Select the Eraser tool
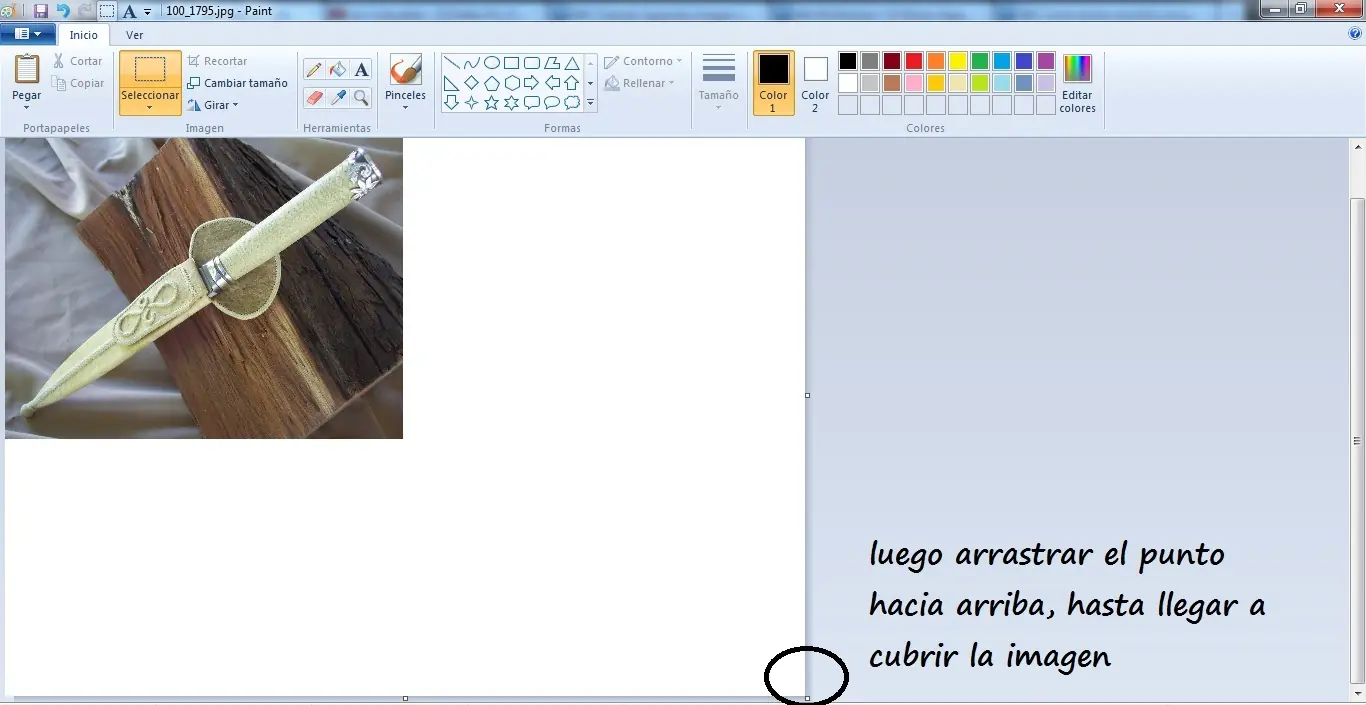 [314, 97]
